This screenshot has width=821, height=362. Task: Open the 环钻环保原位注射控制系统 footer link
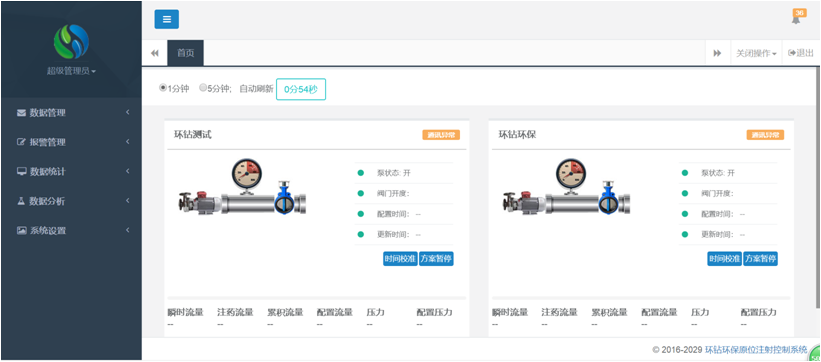click(x=757, y=350)
